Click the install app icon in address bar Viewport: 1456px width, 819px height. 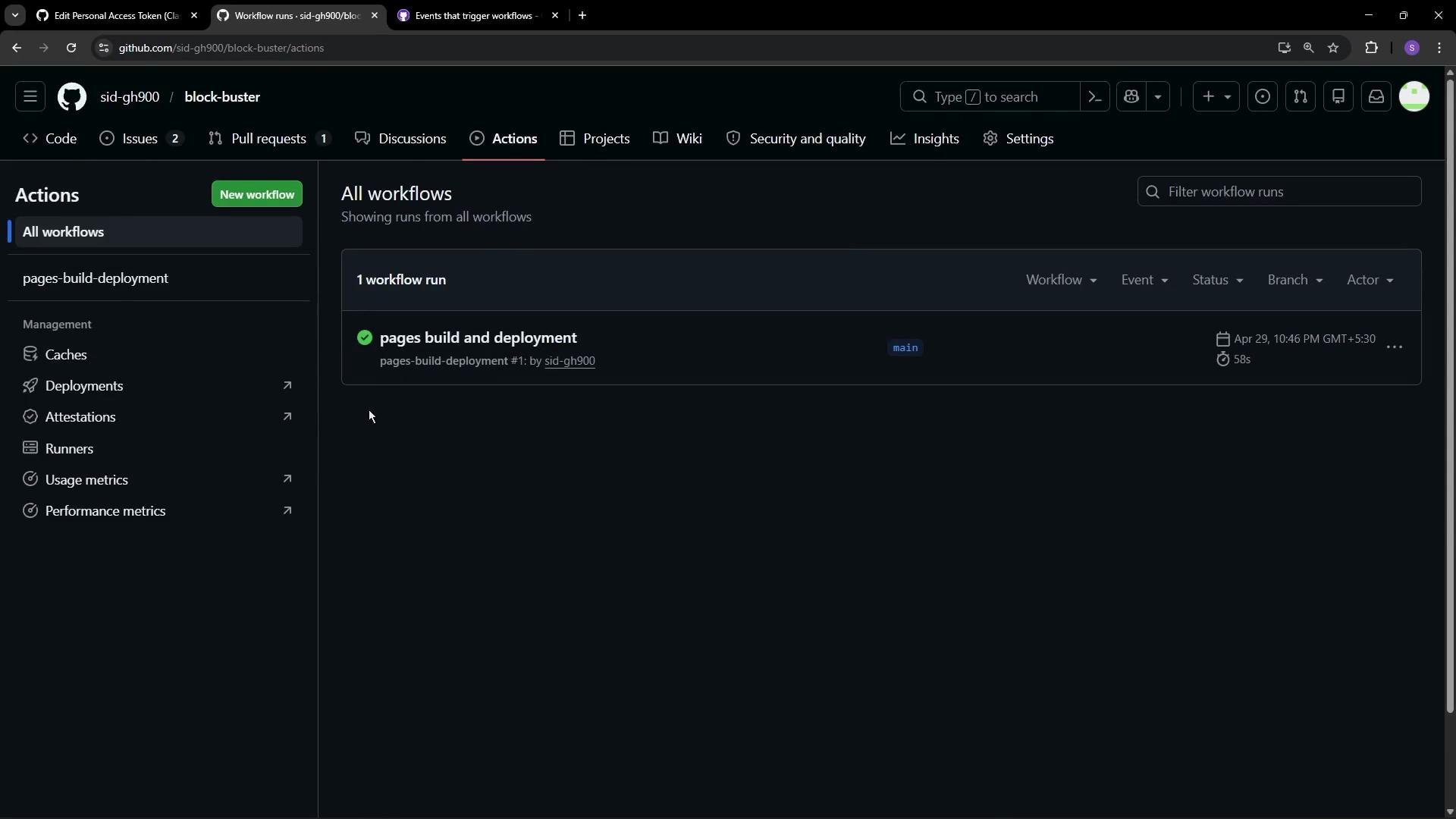pyautogui.click(x=1284, y=48)
